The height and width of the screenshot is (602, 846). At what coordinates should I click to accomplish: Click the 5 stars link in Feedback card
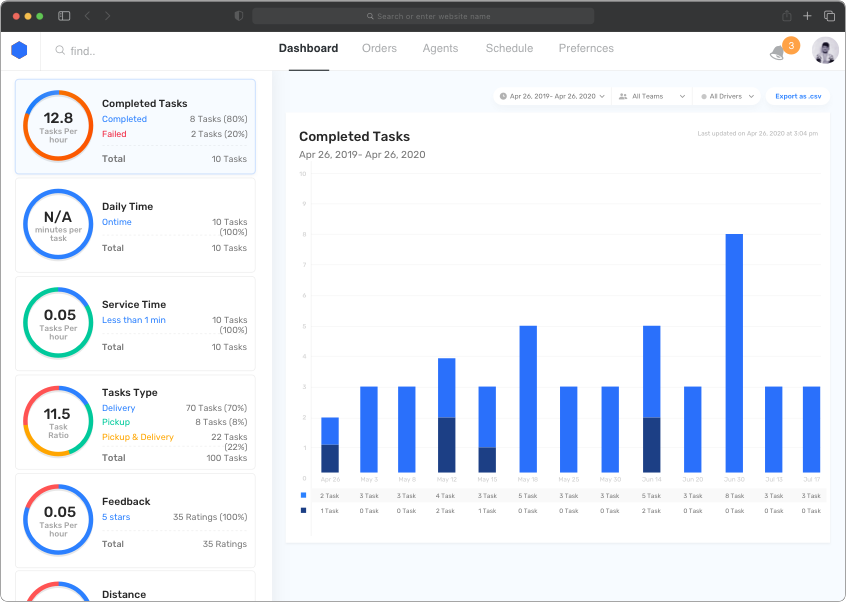tap(116, 517)
